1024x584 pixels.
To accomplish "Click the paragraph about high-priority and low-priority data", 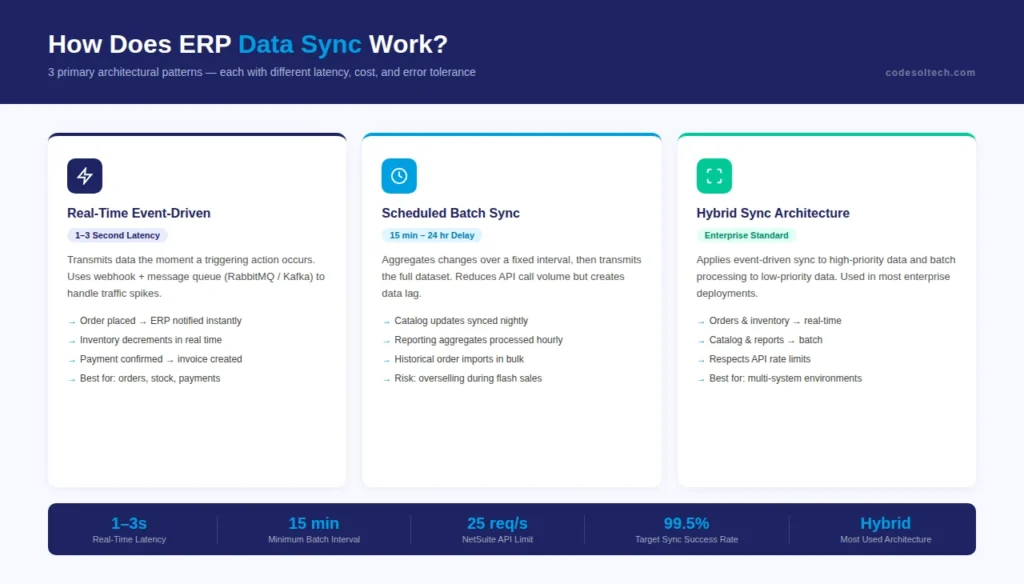I will pos(826,276).
